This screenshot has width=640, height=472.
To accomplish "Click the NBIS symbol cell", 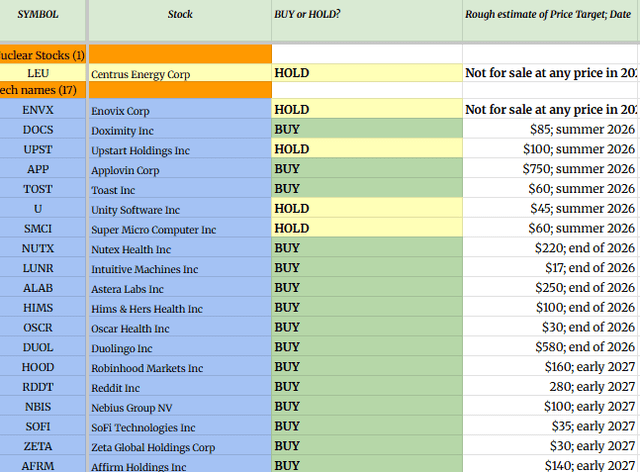I will tap(42, 406).
